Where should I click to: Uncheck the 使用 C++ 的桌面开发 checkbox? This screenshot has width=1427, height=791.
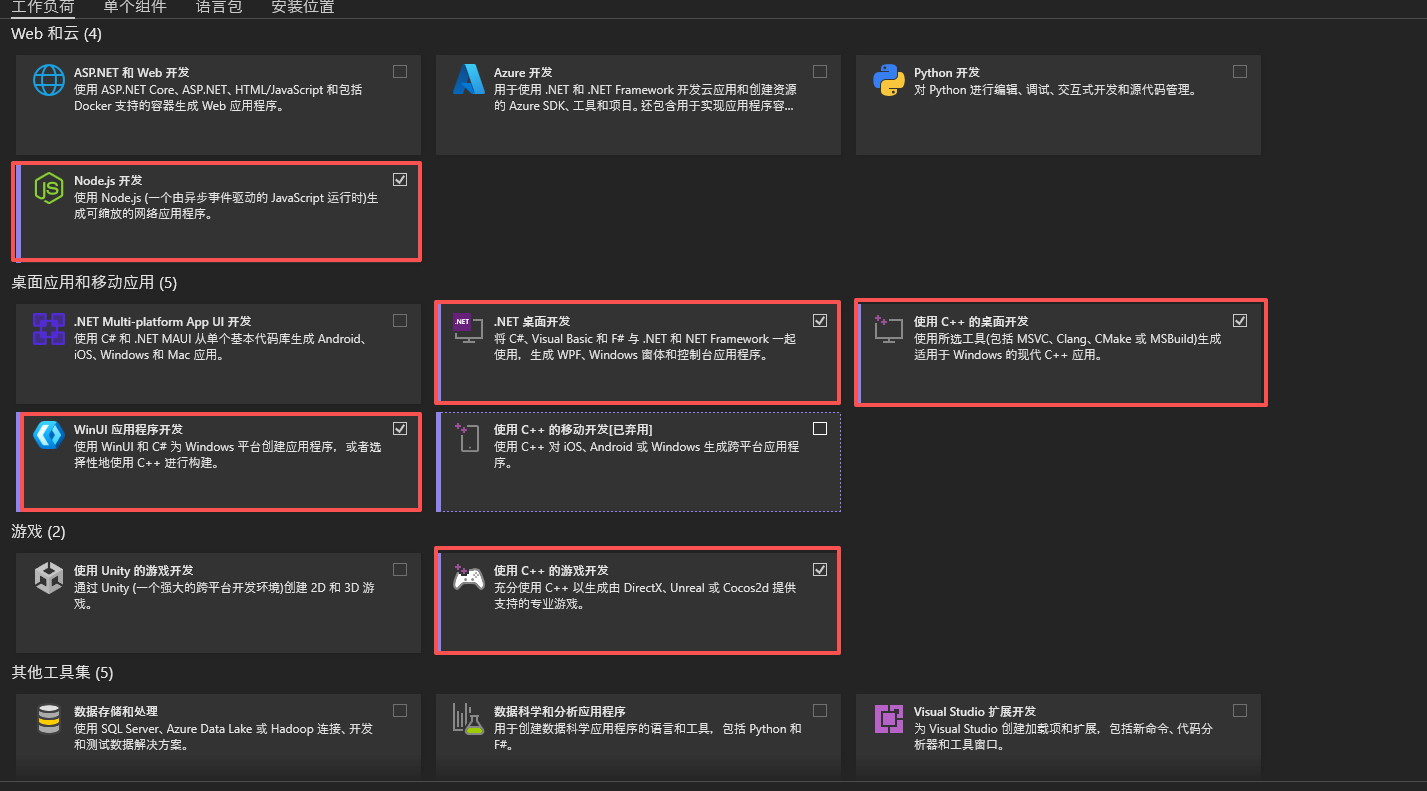point(1240,321)
